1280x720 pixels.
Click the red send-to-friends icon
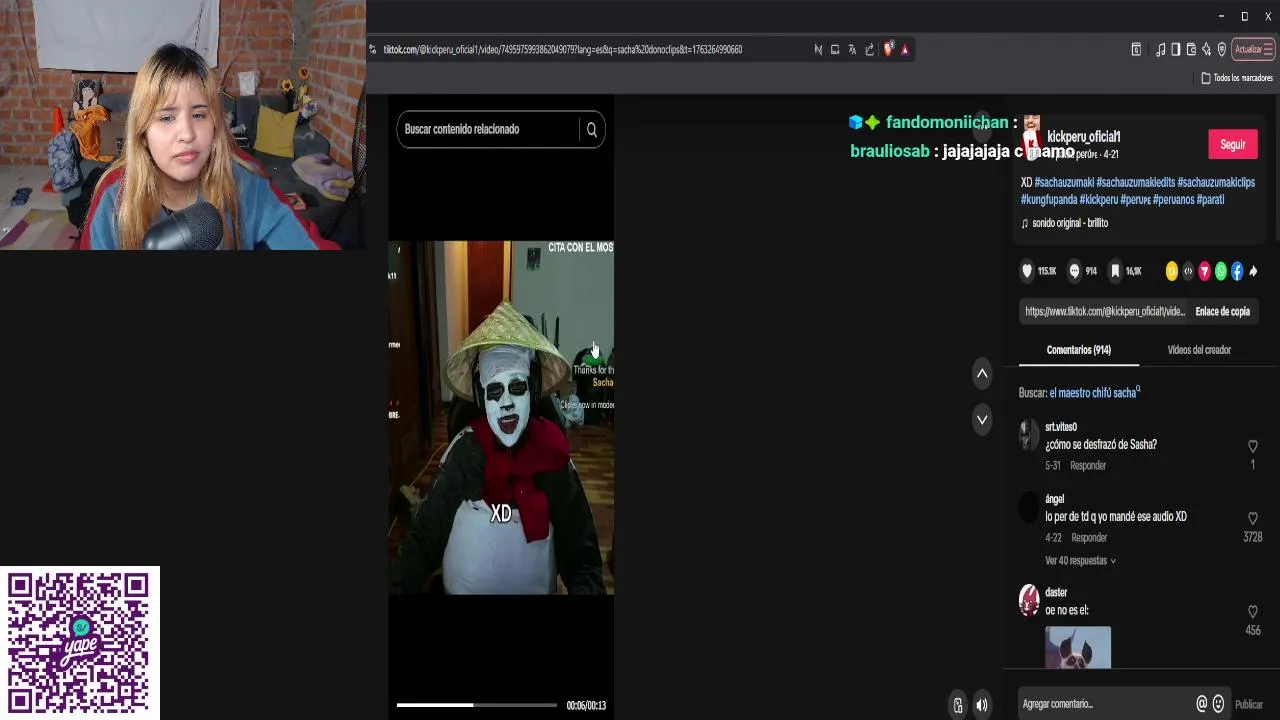tap(1204, 271)
